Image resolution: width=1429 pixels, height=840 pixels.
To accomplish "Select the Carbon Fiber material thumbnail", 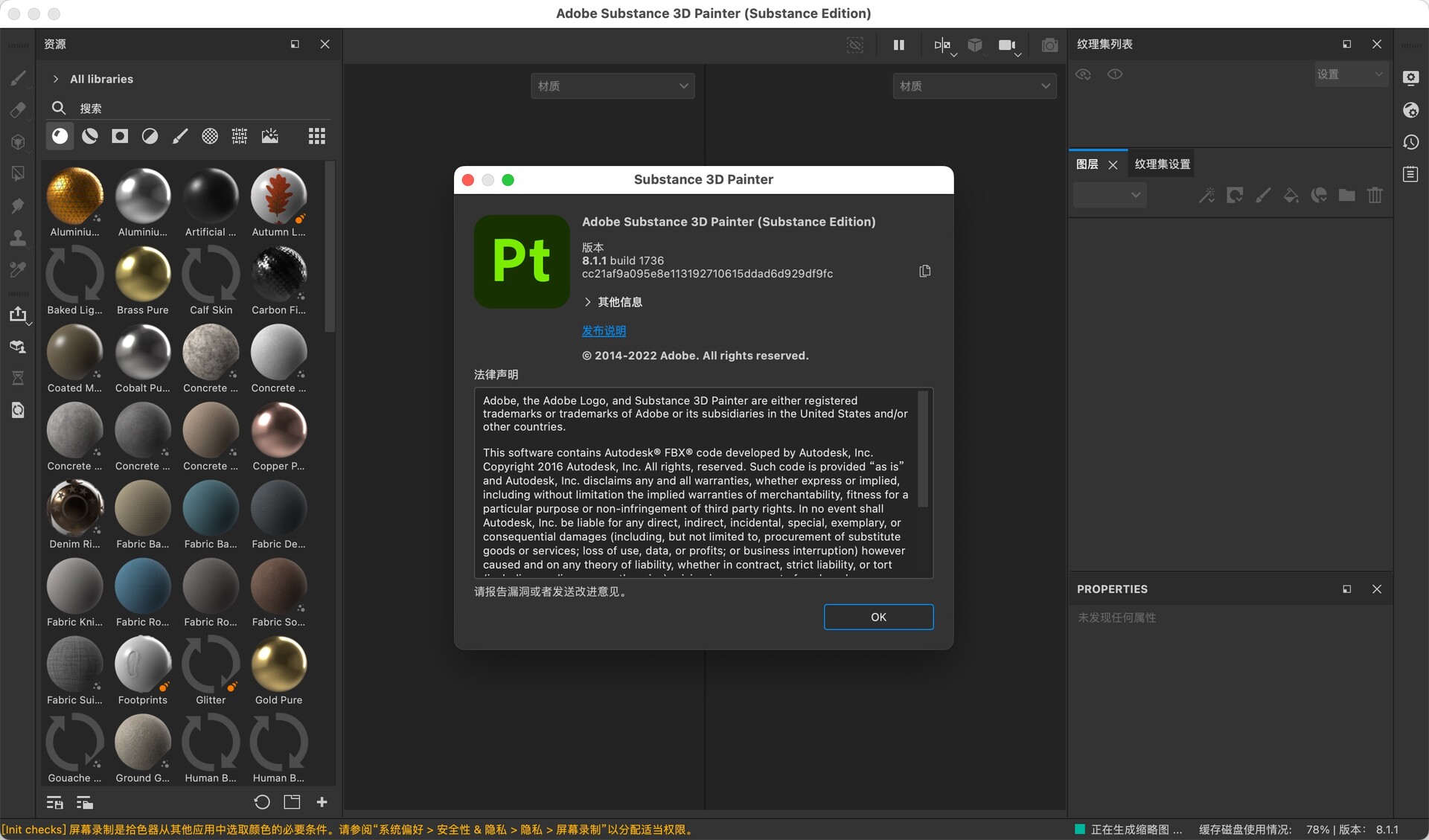I will click(278, 275).
